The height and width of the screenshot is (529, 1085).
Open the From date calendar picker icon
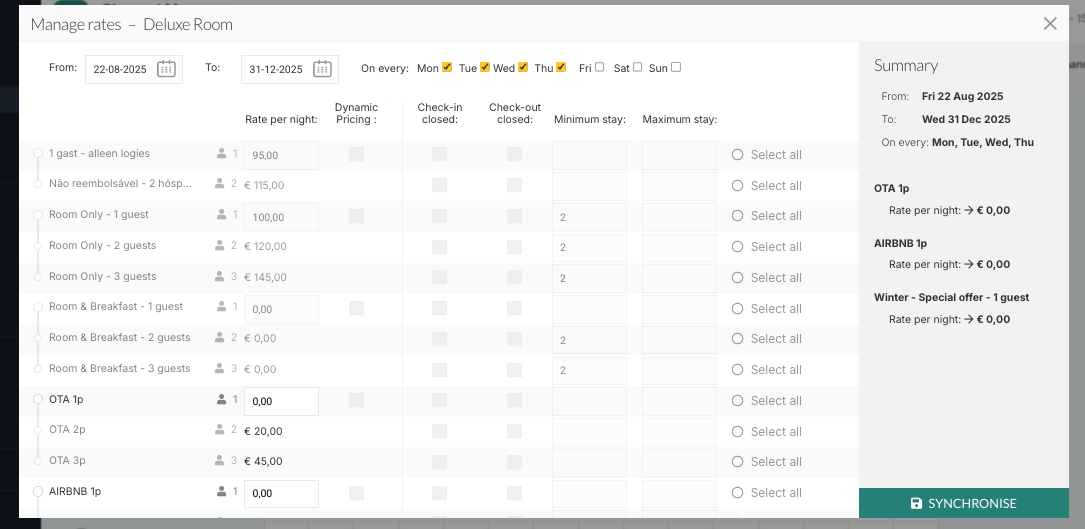pyautogui.click(x=166, y=69)
